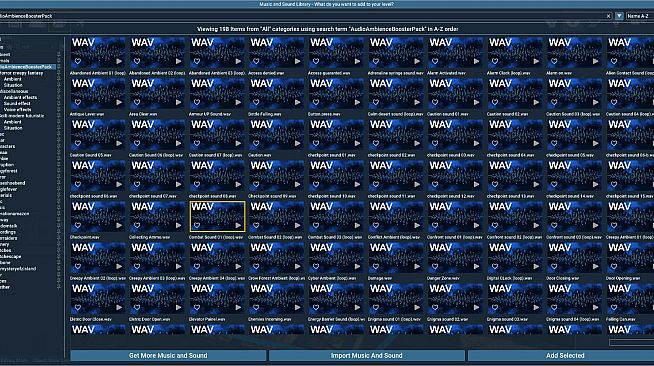Select AudioAmbienceBoosterPack category in sidebar
654x366 pixels.
(28, 67)
